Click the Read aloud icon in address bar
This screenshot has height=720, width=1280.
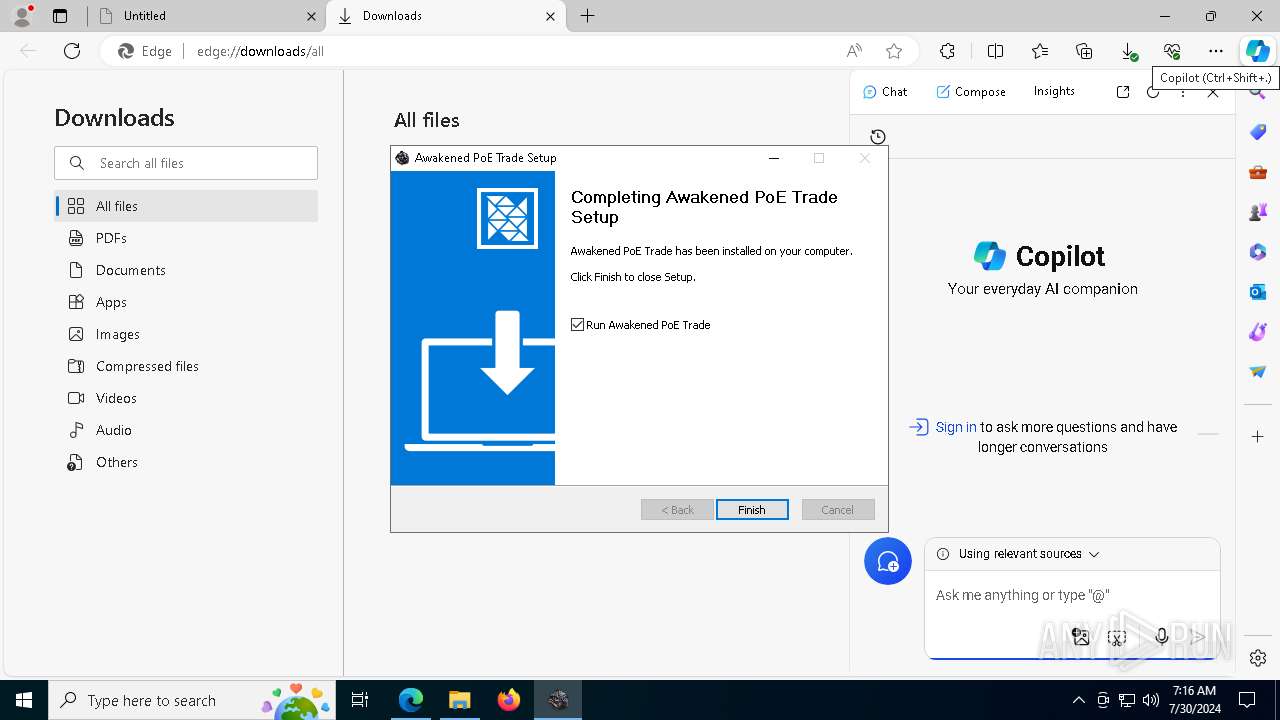854,51
